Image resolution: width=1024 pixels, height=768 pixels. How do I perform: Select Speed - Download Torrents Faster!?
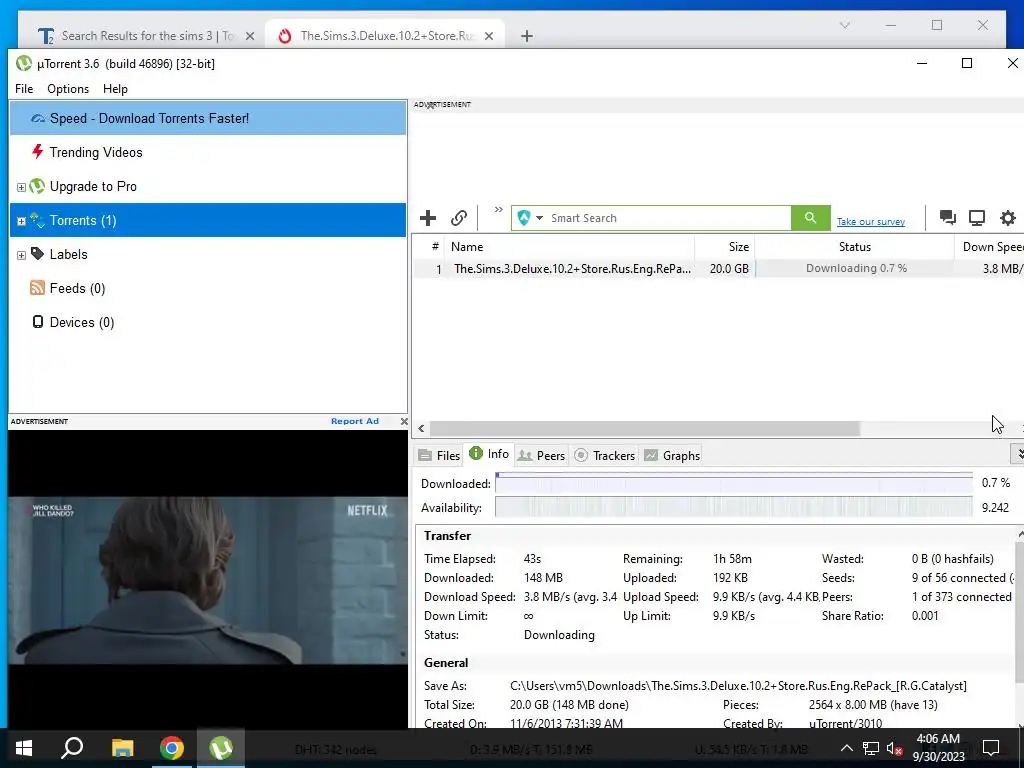coord(208,118)
